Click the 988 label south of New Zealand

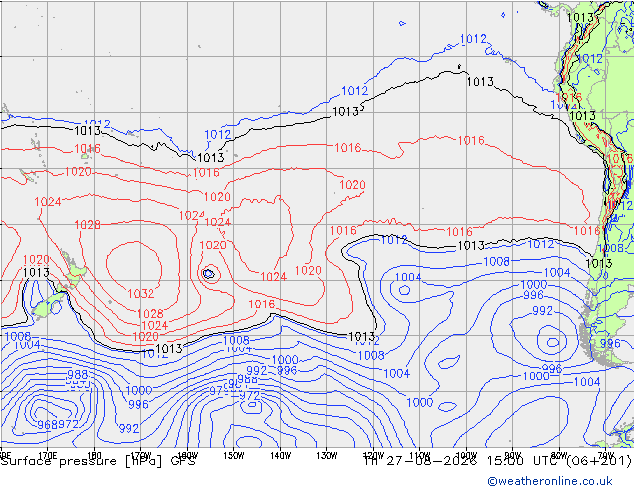tap(78, 374)
